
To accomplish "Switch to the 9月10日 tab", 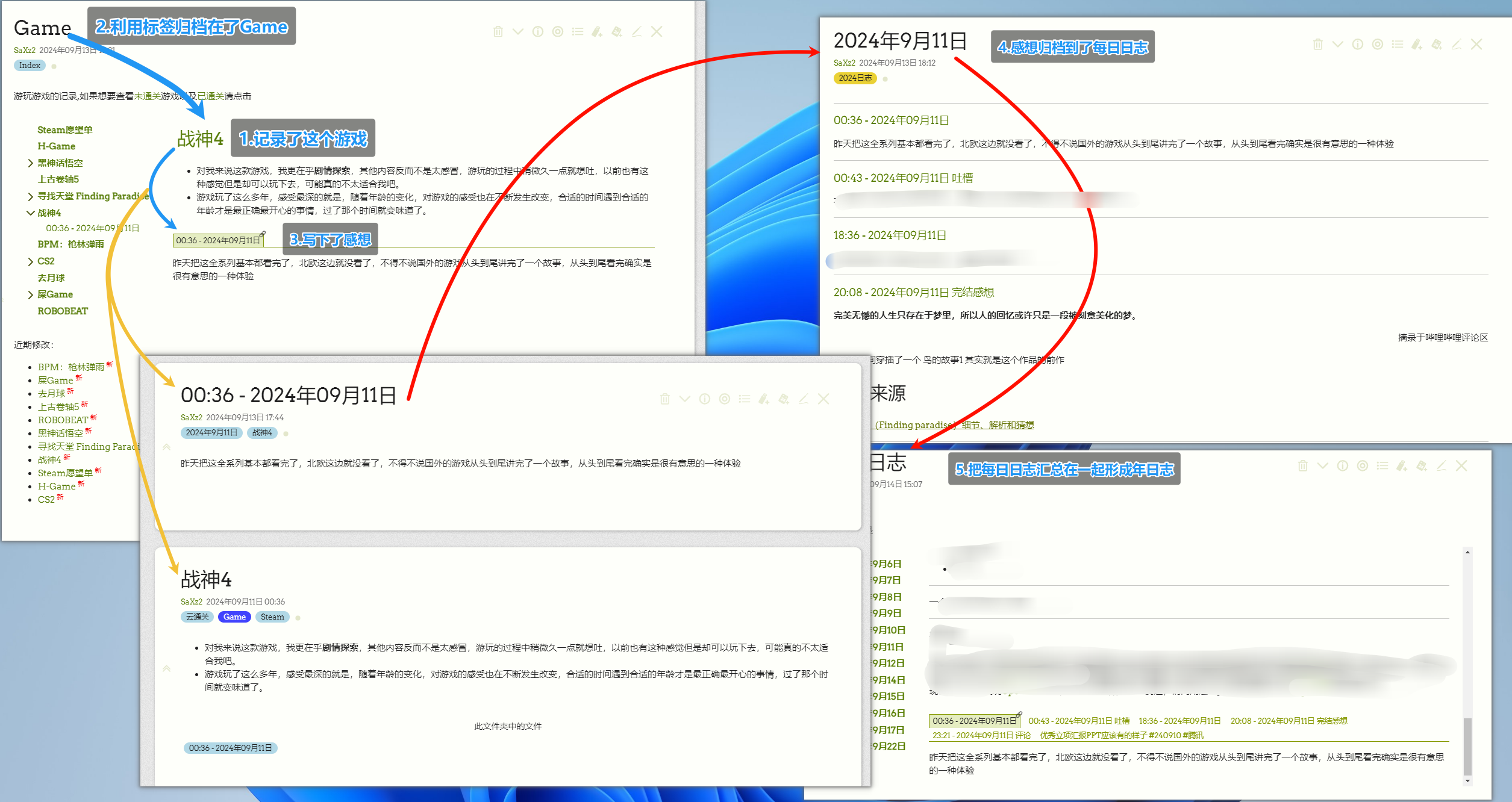I will (889, 630).
